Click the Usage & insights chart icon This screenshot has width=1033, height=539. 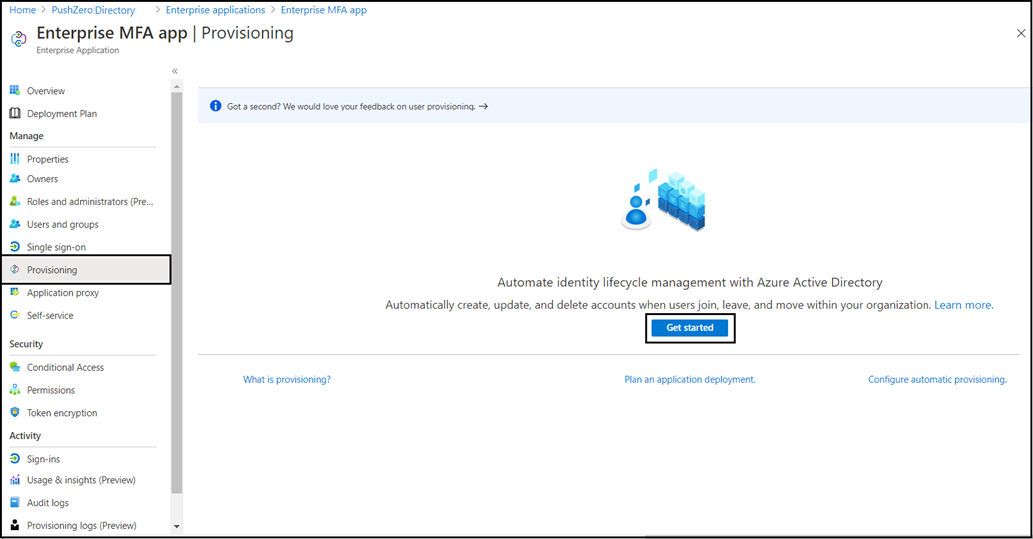(14, 480)
